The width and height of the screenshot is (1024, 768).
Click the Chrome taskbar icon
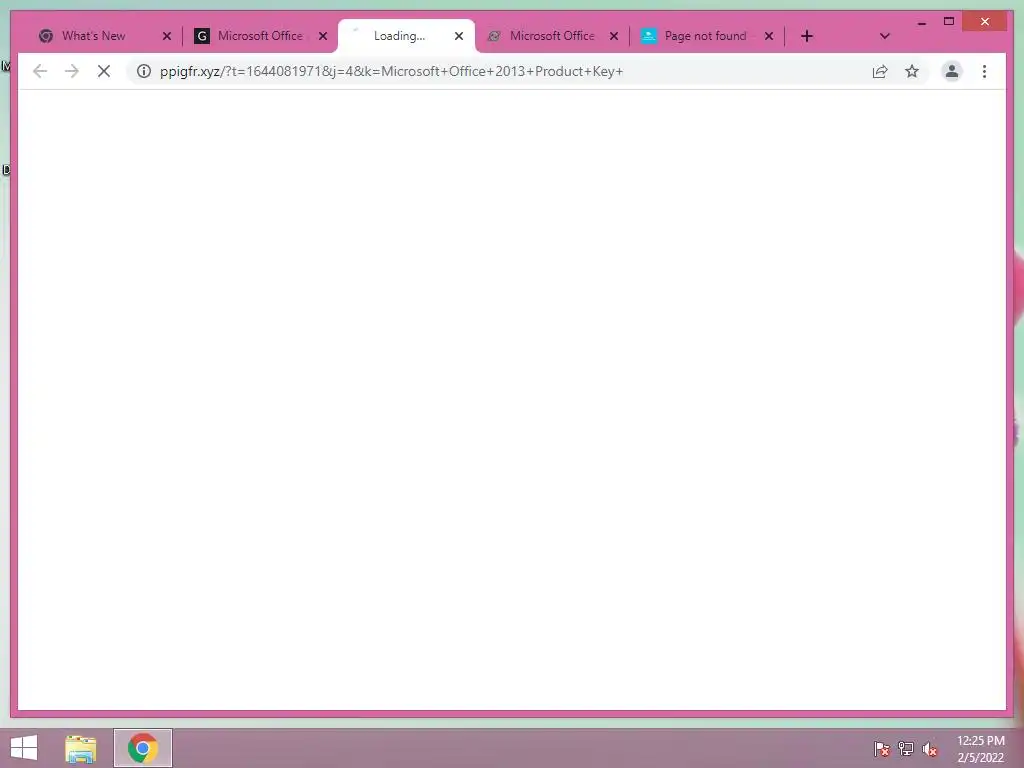point(142,748)
